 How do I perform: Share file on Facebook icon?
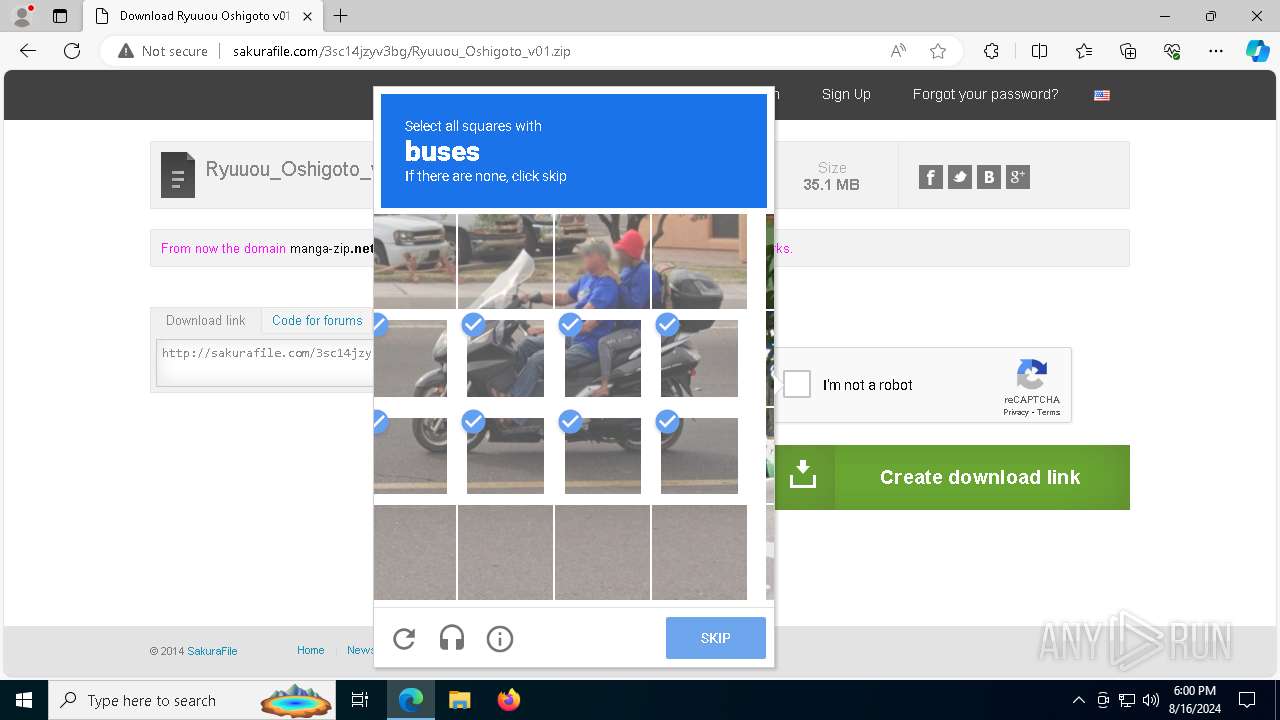(931, 177)
